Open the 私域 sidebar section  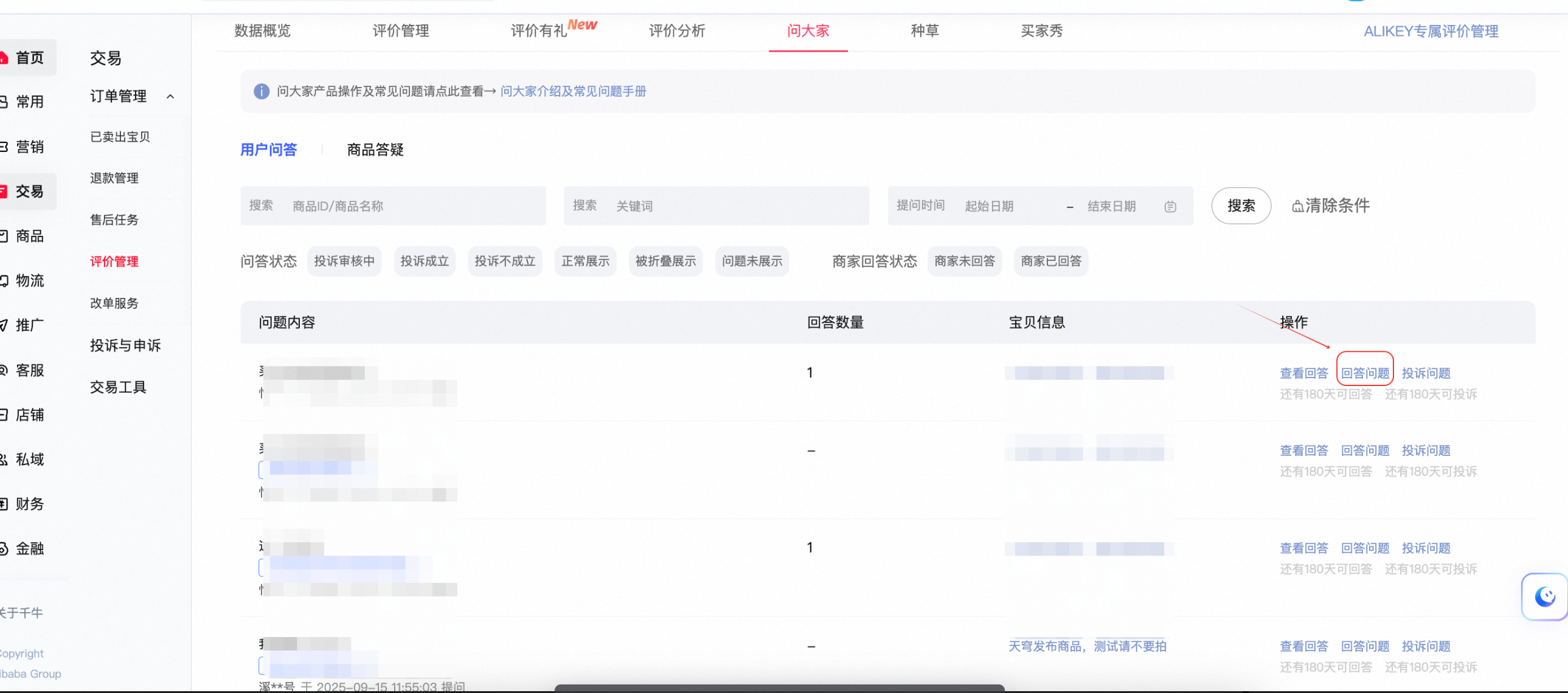coord(23,460)
